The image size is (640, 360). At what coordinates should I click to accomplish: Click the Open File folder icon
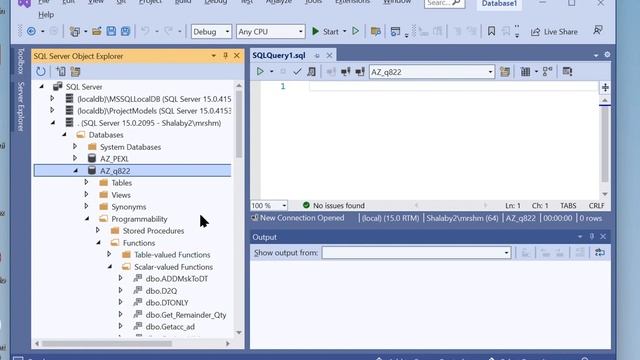pyautogui.click(x=97, y=31)
